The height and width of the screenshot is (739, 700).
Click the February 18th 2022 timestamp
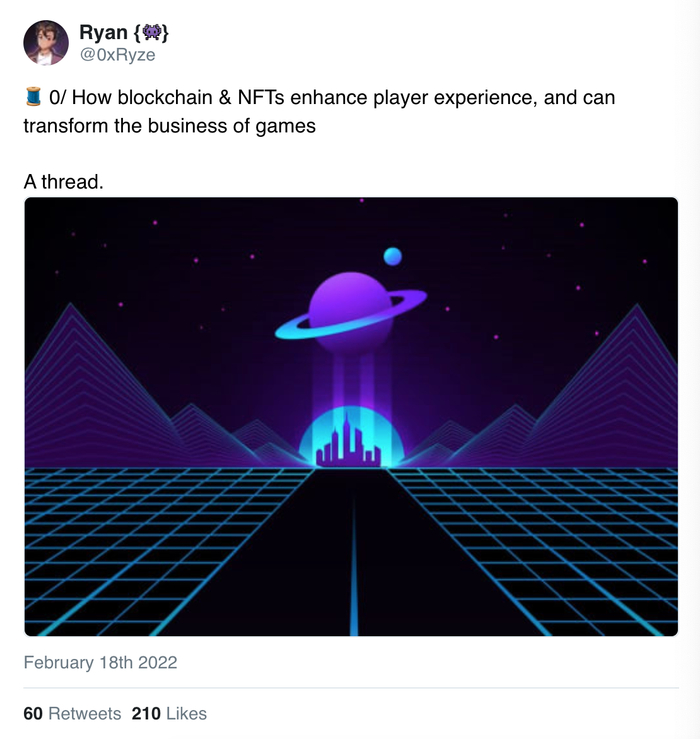click(x=100, y=662)
